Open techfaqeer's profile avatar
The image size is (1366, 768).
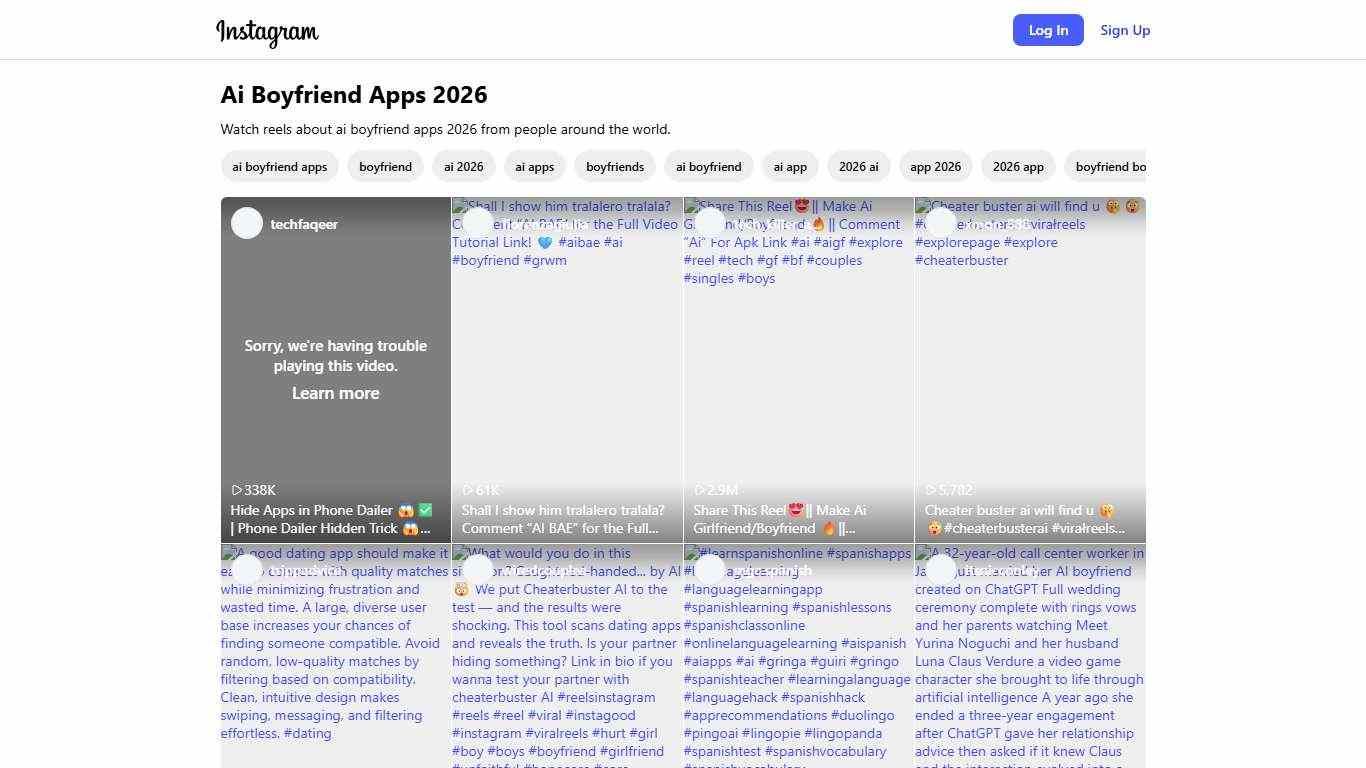pyautogui.click(x=246, y=223)
